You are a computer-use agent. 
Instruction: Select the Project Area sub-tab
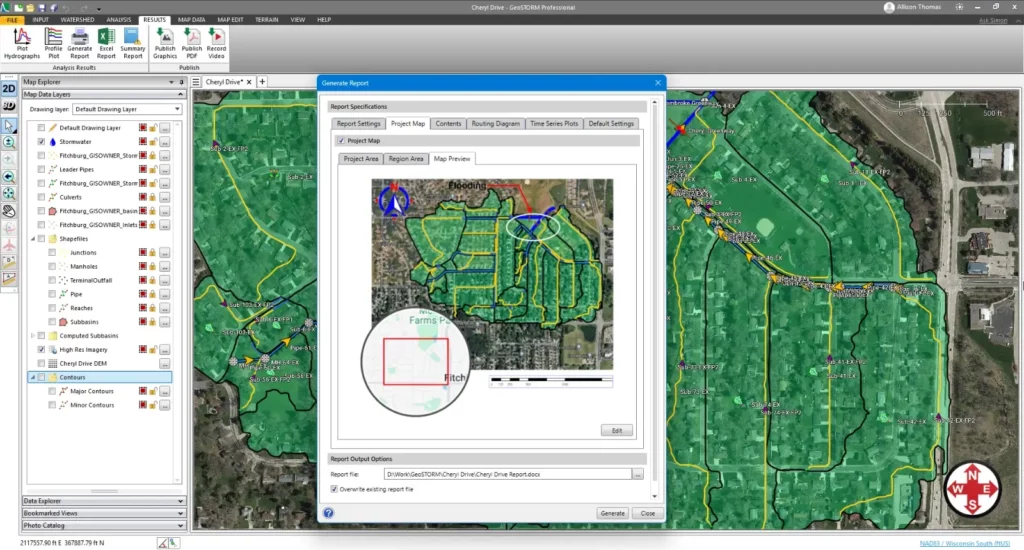coord(360,159)
